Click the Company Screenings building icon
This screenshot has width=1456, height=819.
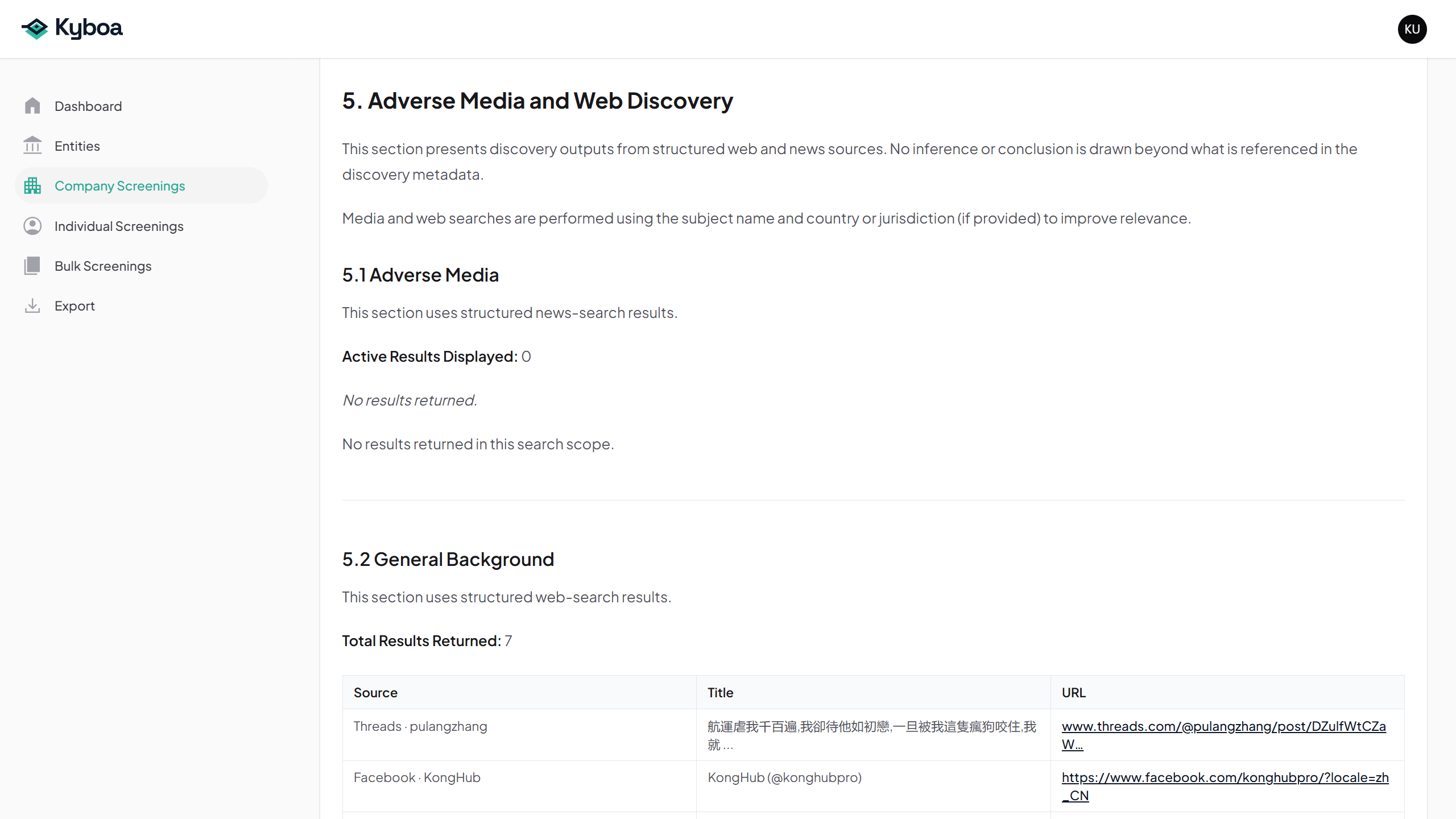32,185
